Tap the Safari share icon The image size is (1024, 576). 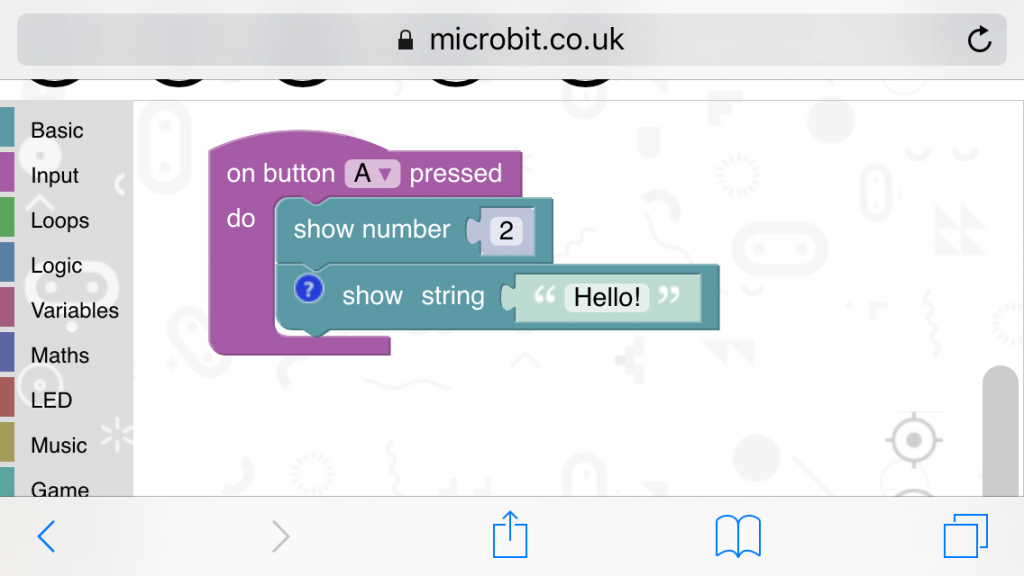(510, 535)
